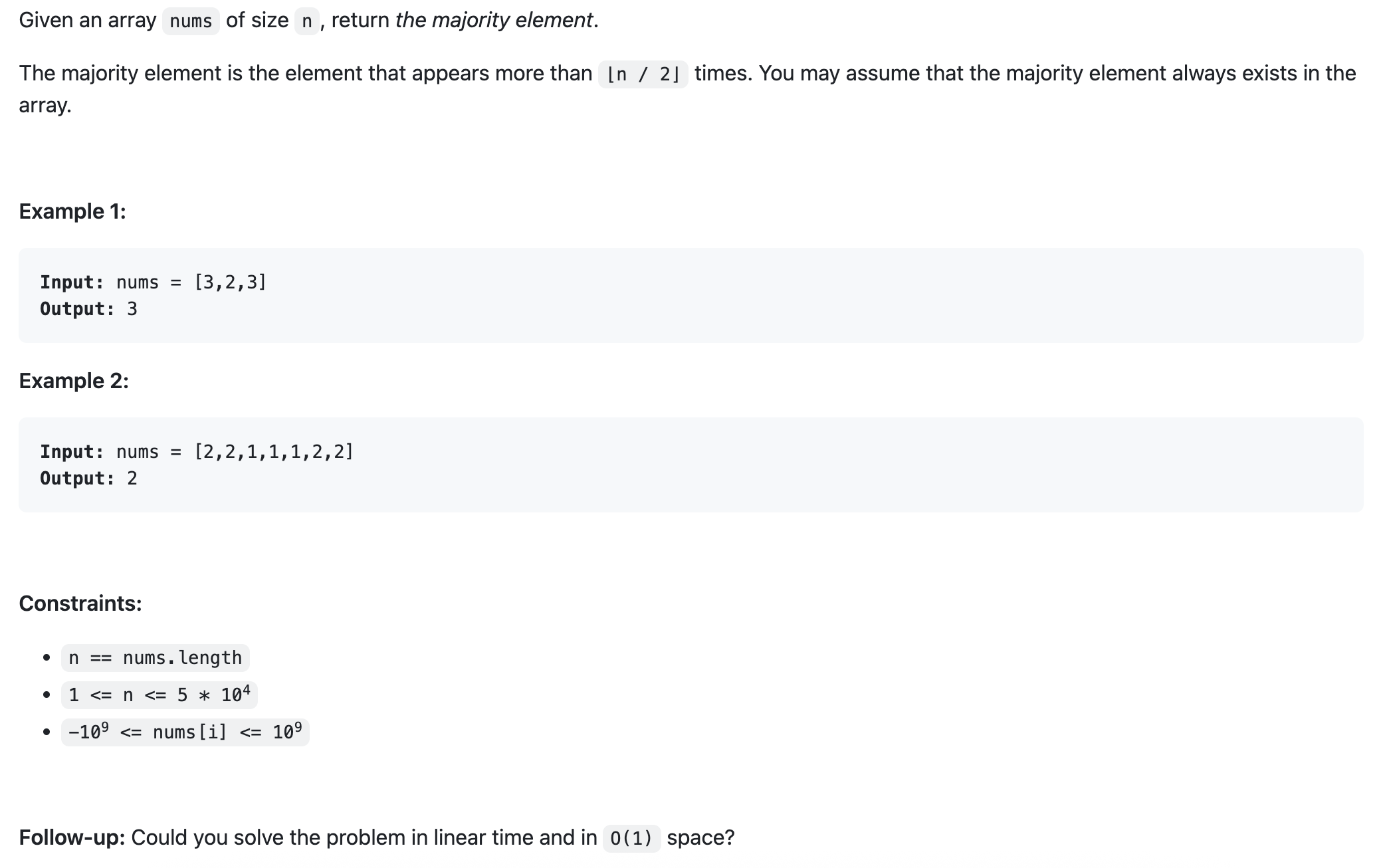Screen dimensions: 1385x868
Task: Click Example 1 input array [3,2,3]
Action: 230,282
